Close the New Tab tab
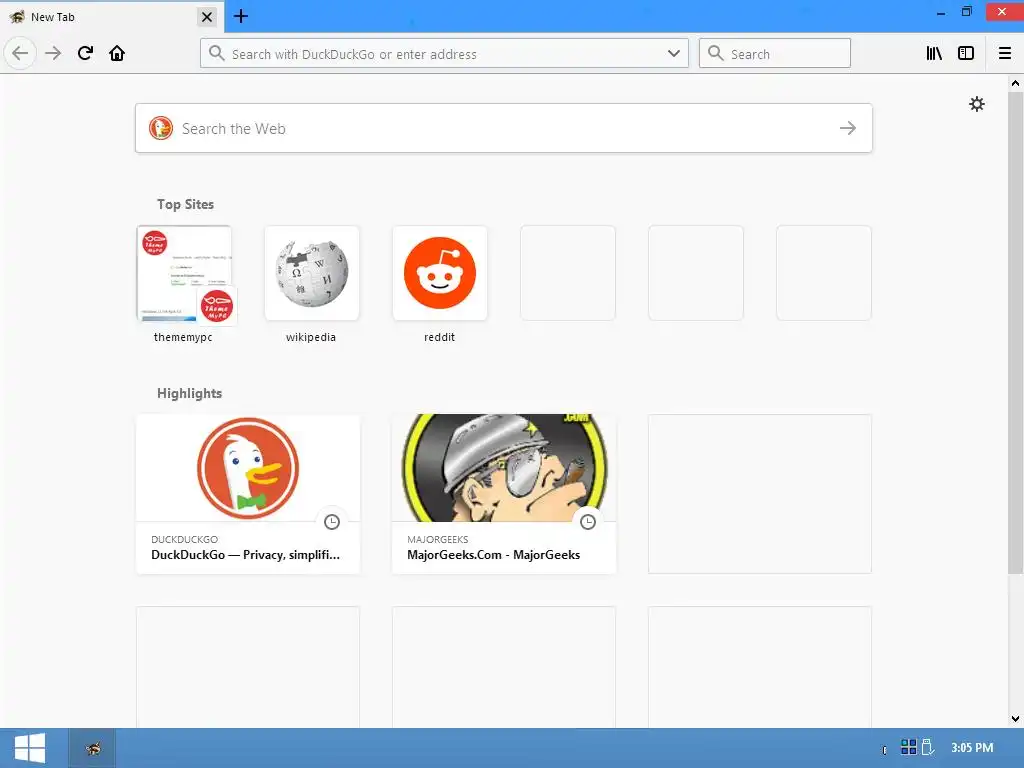 [x=207, y=17]
